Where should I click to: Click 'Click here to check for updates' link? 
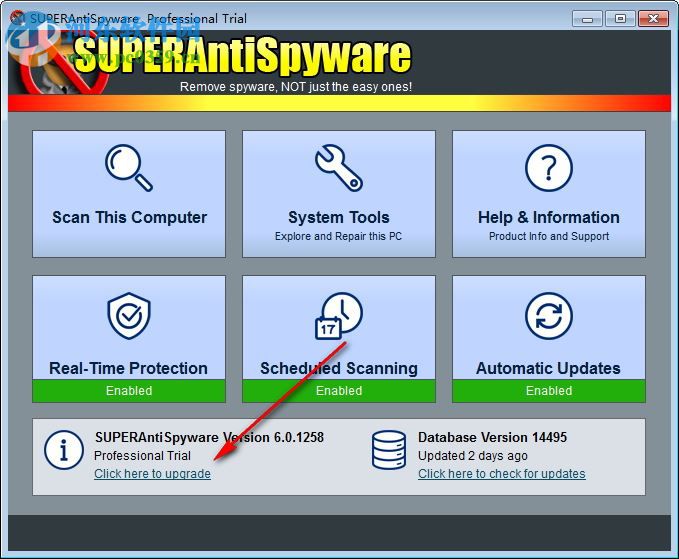coord(501,474)
